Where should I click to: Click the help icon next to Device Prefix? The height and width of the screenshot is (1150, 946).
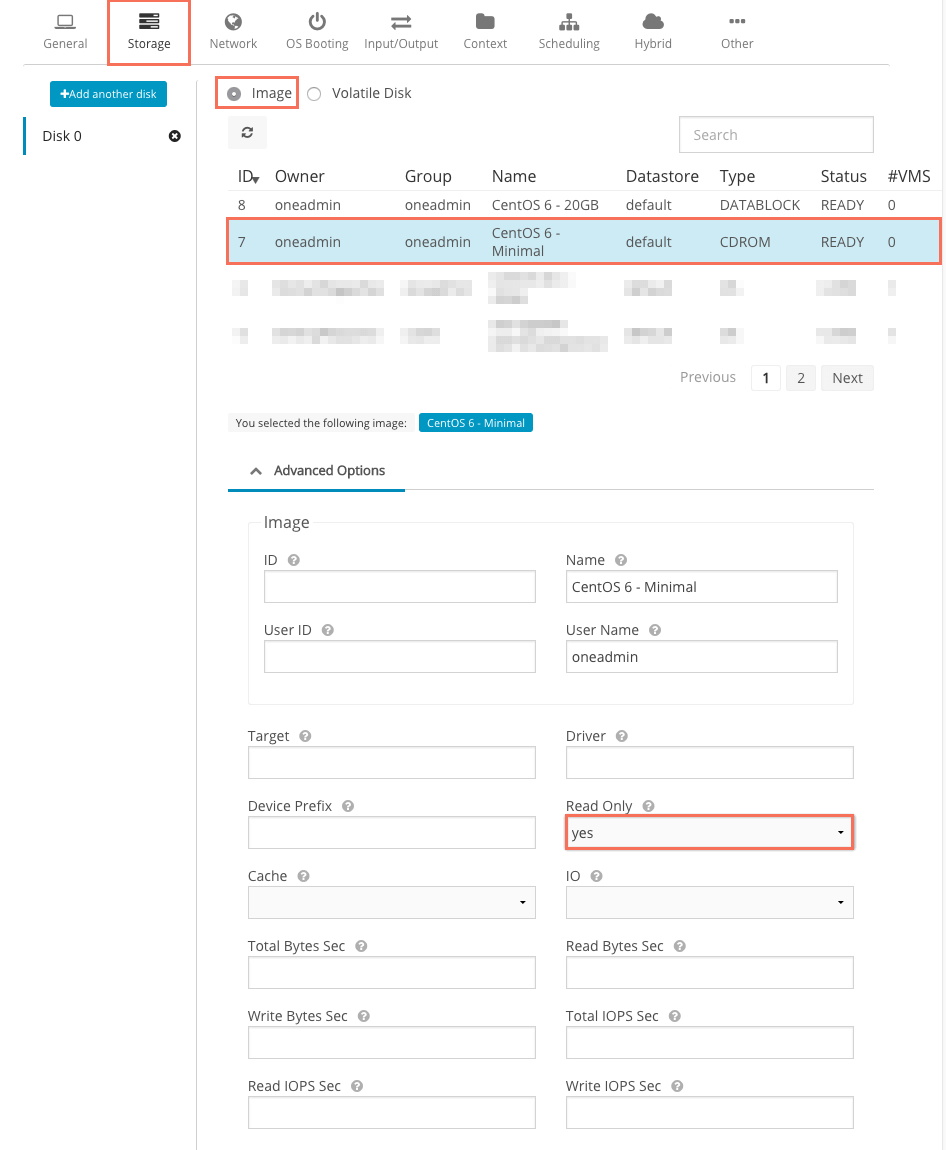(348, 806)
